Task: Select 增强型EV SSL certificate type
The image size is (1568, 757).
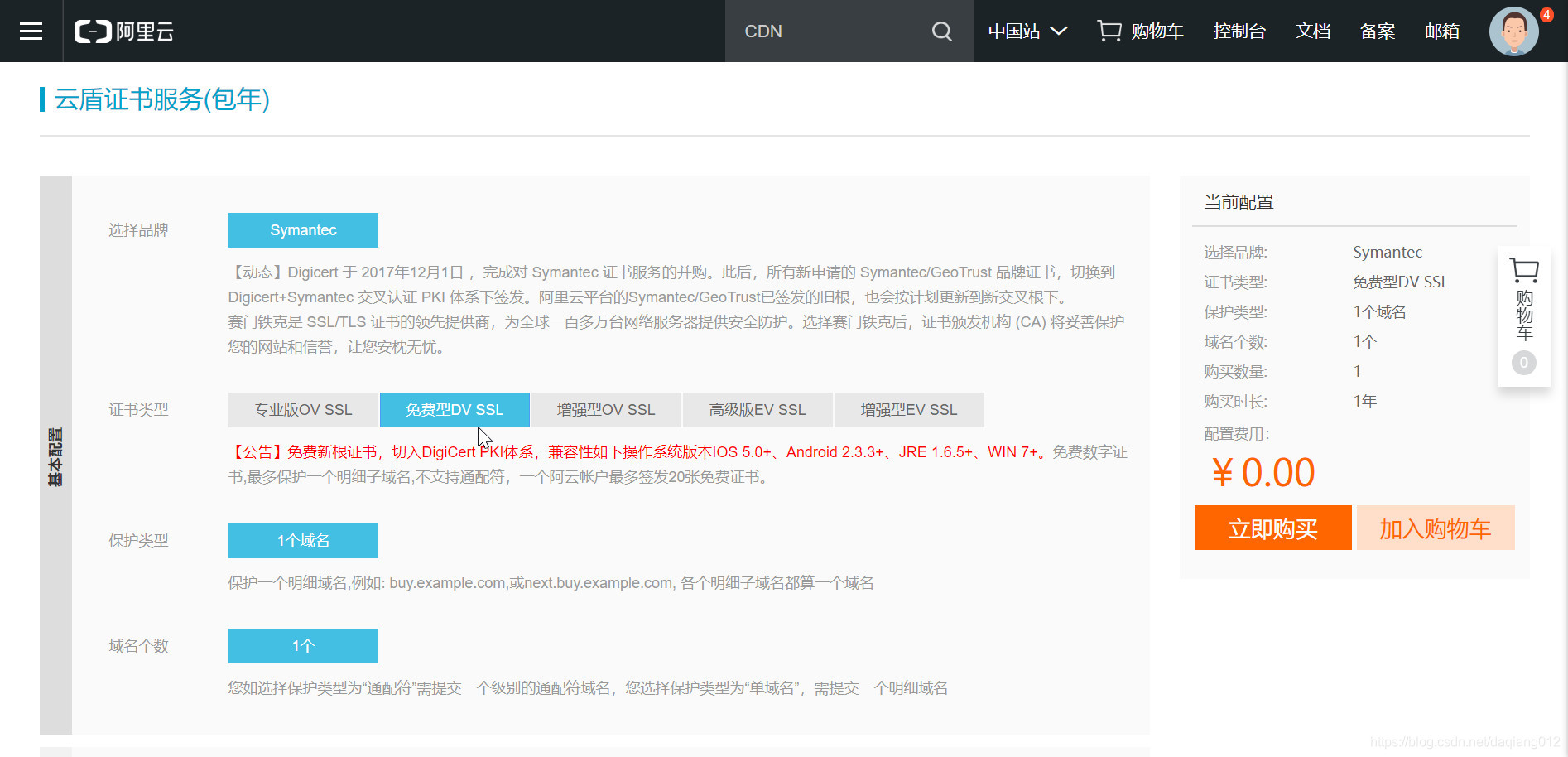Action: 909,410
